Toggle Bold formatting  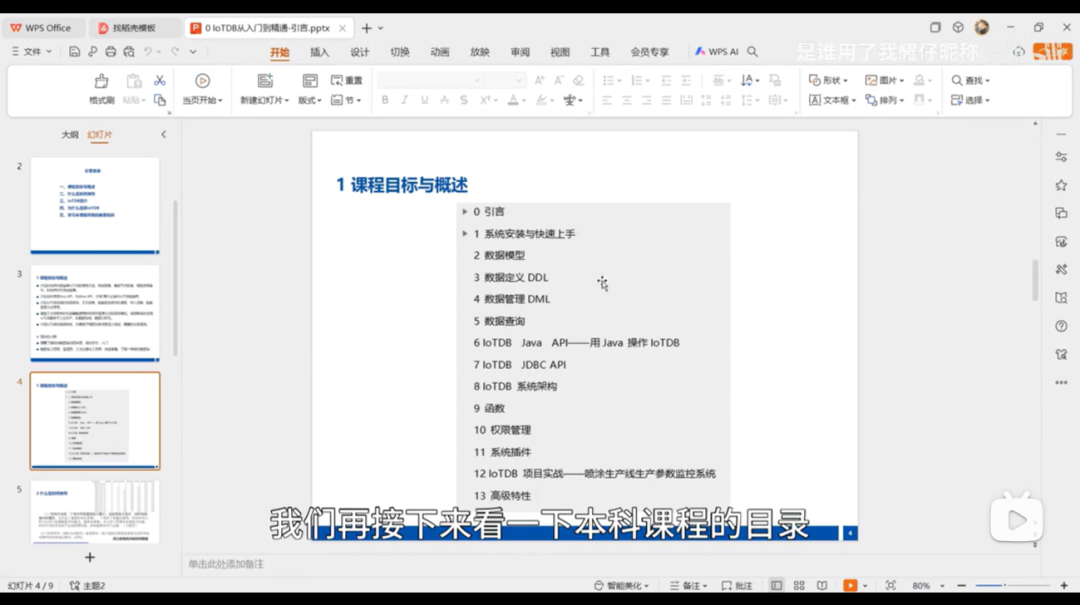pyautogui.click(x=385, y=101)
